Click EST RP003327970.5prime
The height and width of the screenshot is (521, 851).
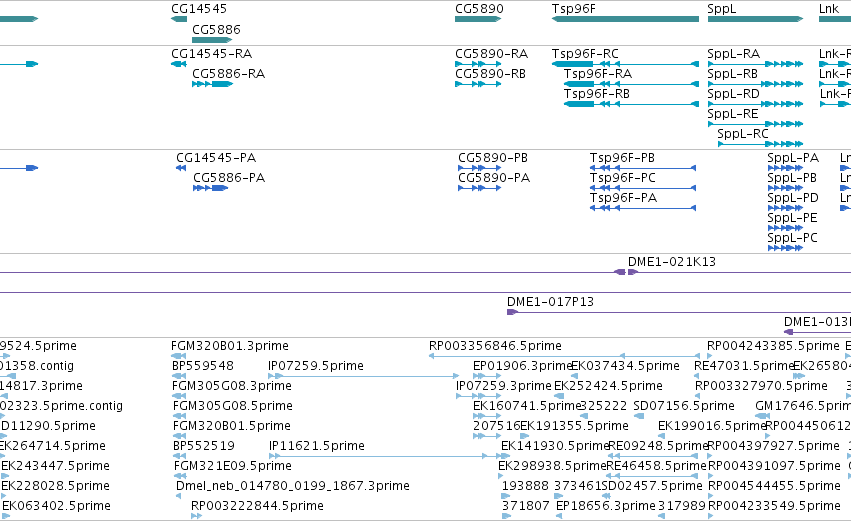(761, 386)
